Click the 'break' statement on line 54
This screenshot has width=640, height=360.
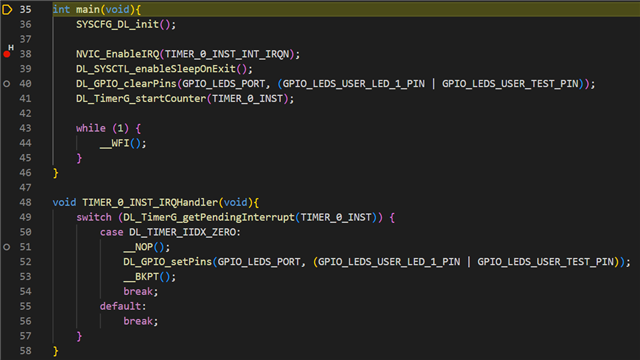click(x=138, y=291)
